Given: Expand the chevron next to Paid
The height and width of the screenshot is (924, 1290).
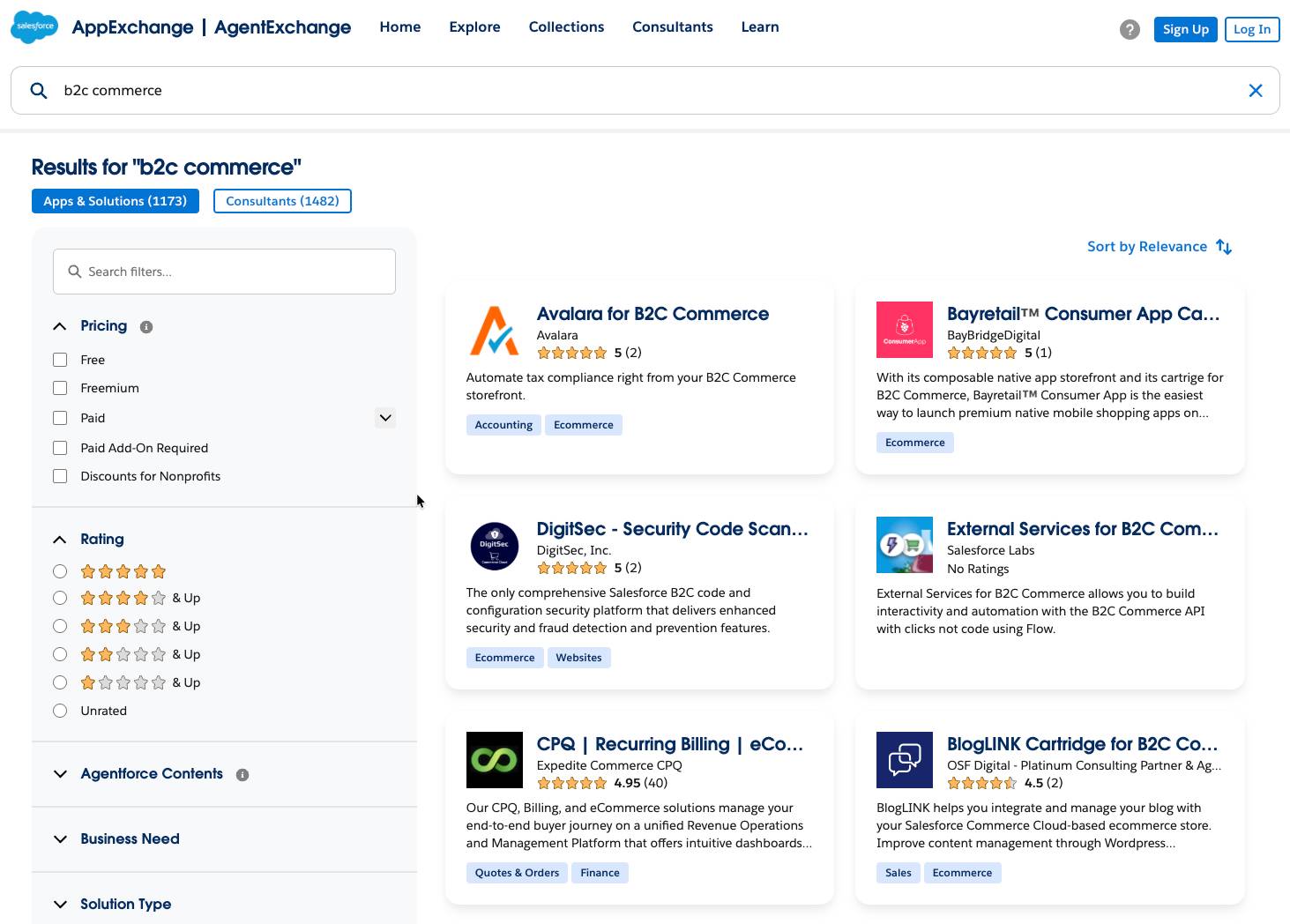Looking at the screenshot, I should pos(385,417).
